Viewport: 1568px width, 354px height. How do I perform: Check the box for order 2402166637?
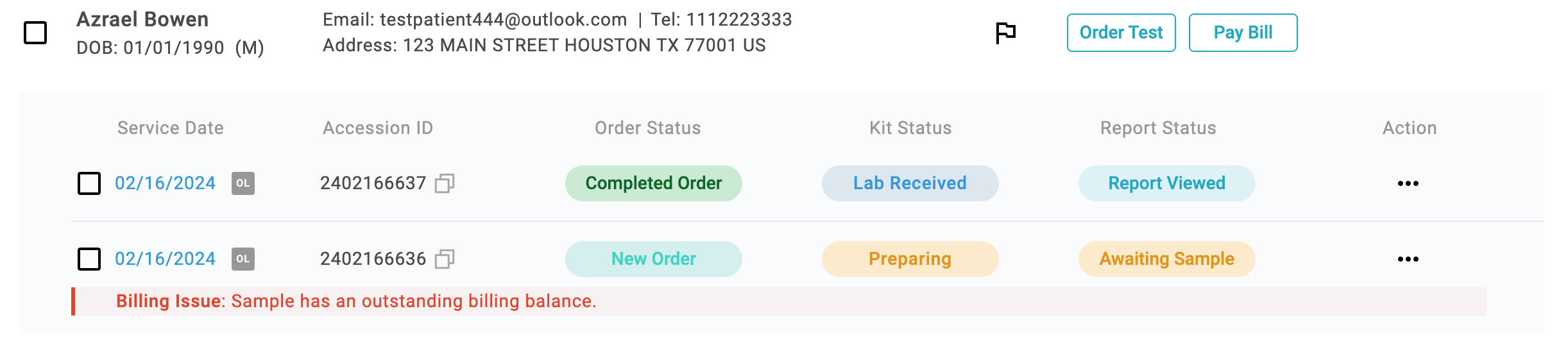tap(89, 183)
